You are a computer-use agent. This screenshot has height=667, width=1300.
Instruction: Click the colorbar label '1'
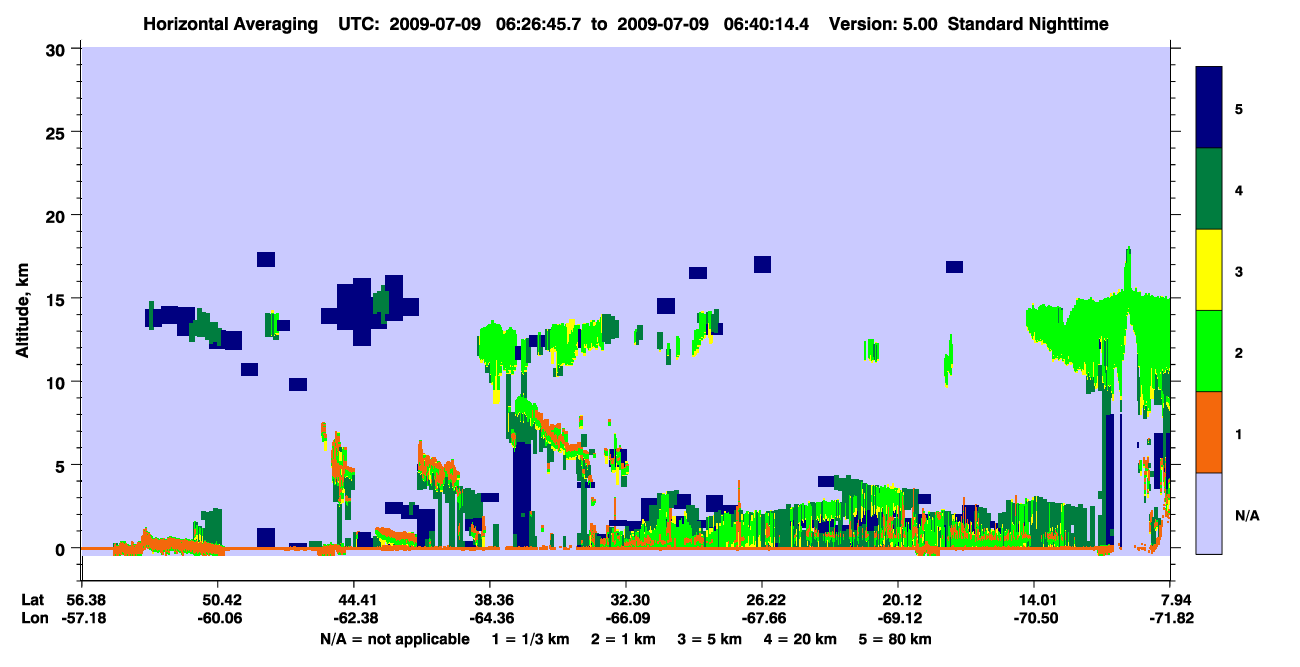pos(1239,434)
